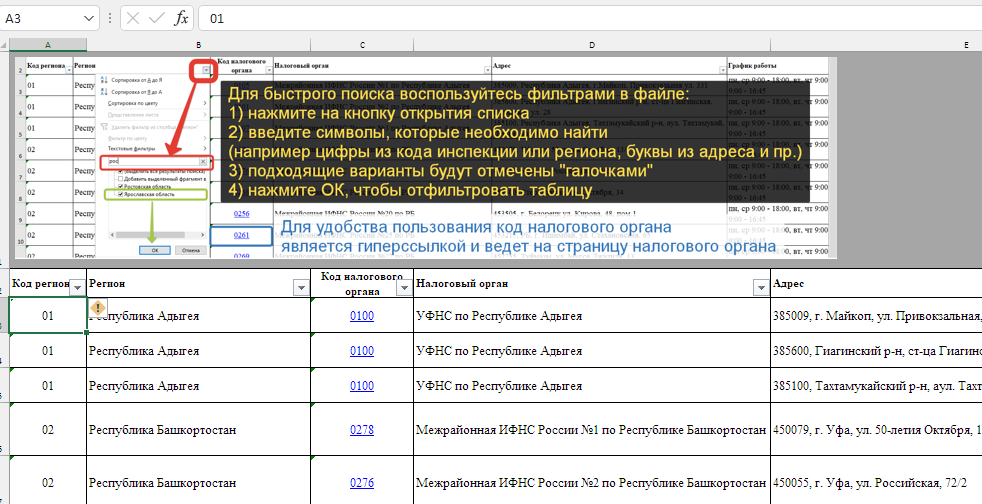Select cell 01 in the Гиагинский р-н row

(48, 351)
